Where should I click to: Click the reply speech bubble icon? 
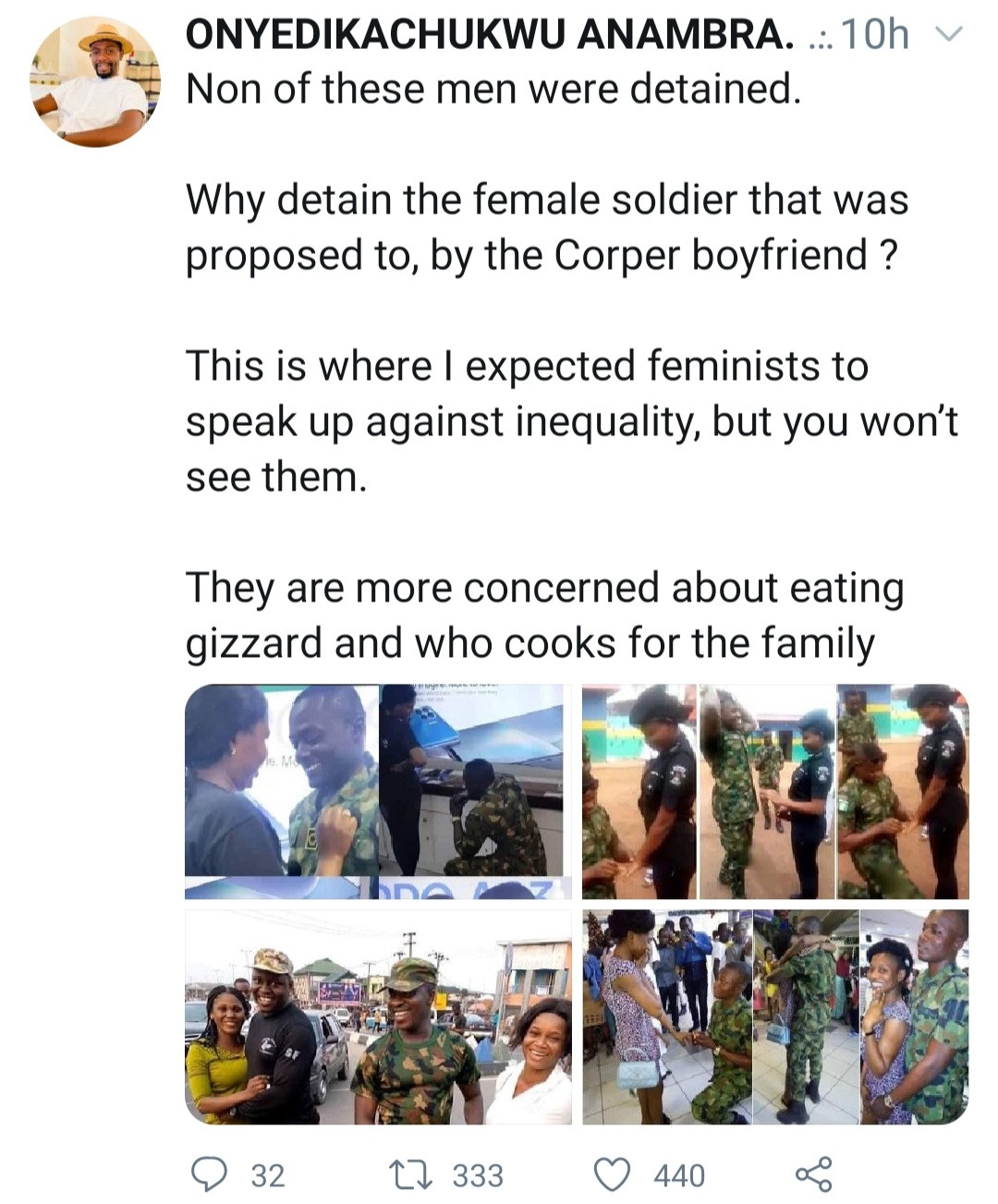tap(209, 1174)
